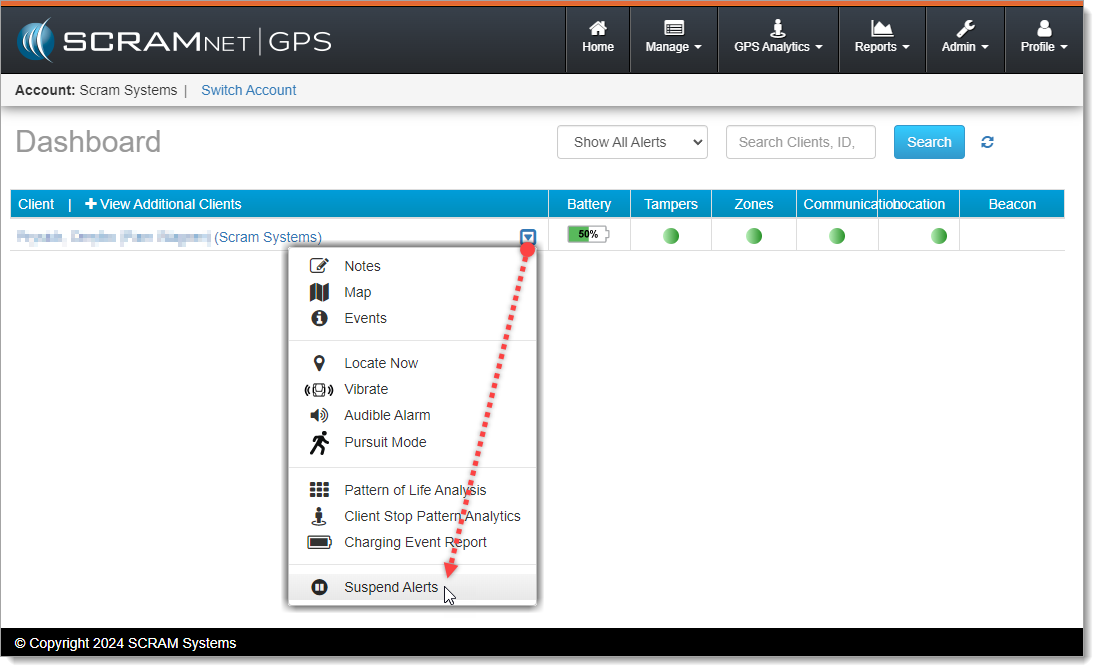Click the green Communication status indicator

pyautogui.click(x=837, y=236)
